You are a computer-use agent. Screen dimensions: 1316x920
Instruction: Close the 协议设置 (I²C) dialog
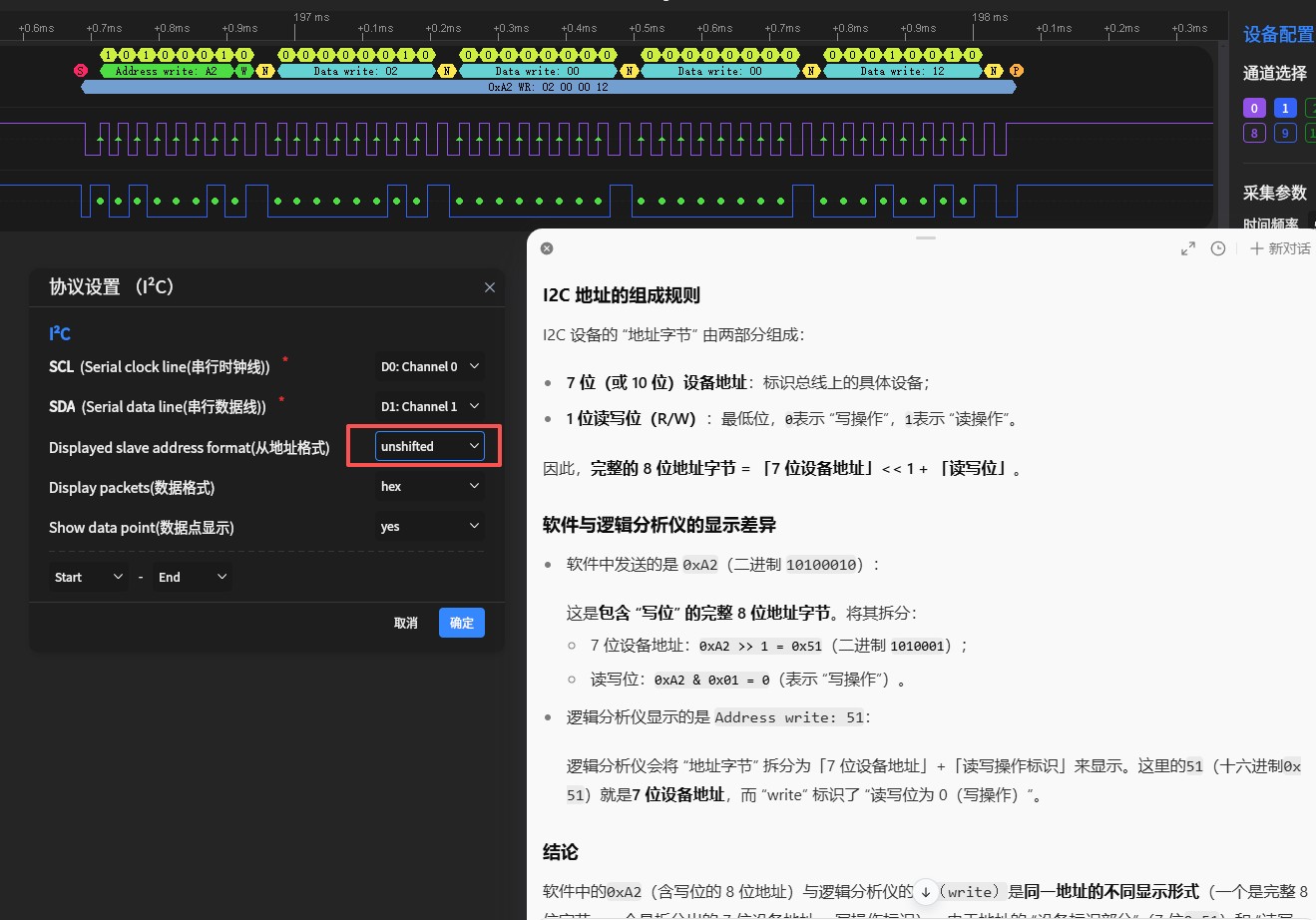(x=489, y=287)
